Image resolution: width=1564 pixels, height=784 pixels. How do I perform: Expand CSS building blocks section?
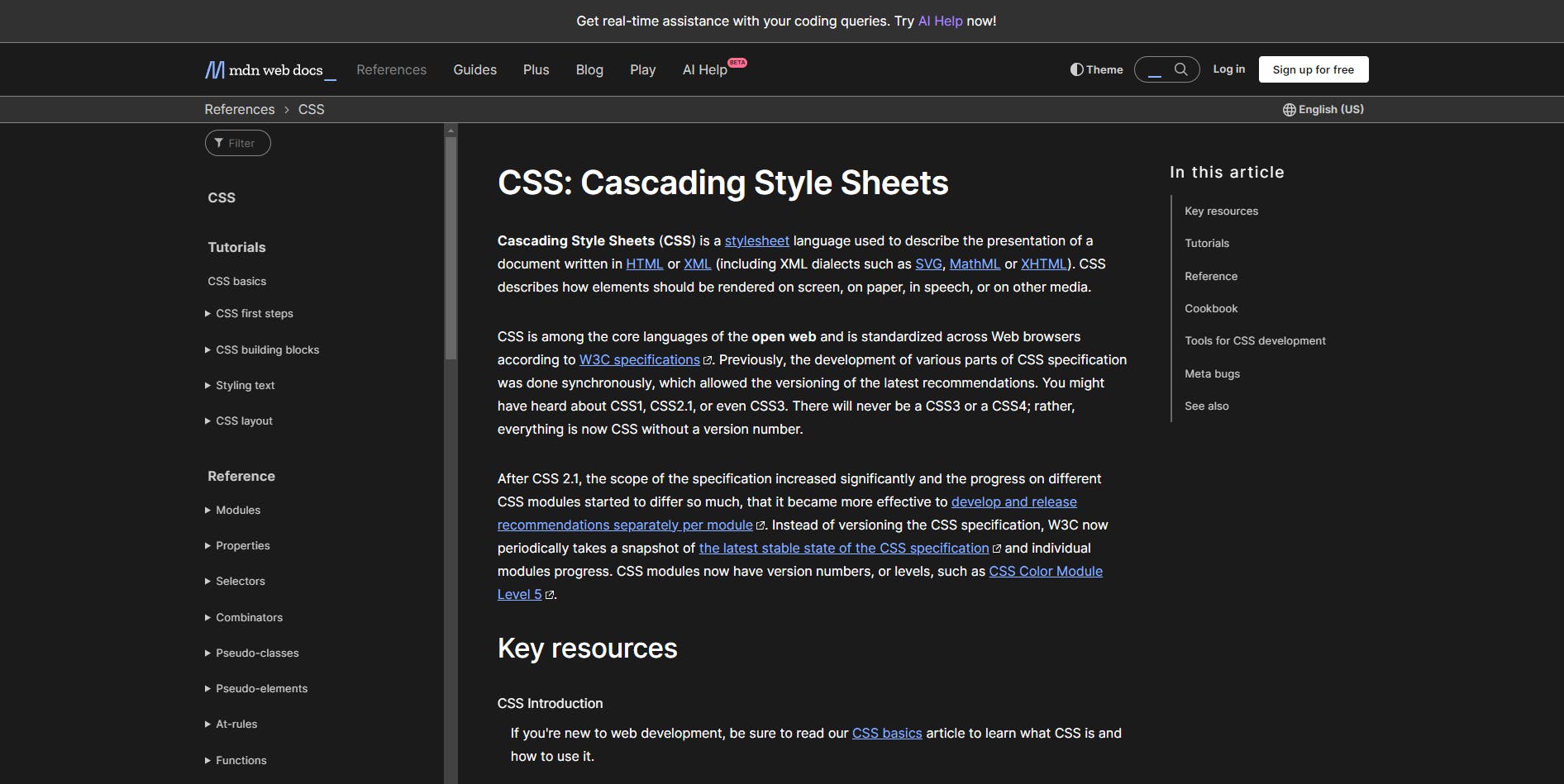[x=262, y=350]
